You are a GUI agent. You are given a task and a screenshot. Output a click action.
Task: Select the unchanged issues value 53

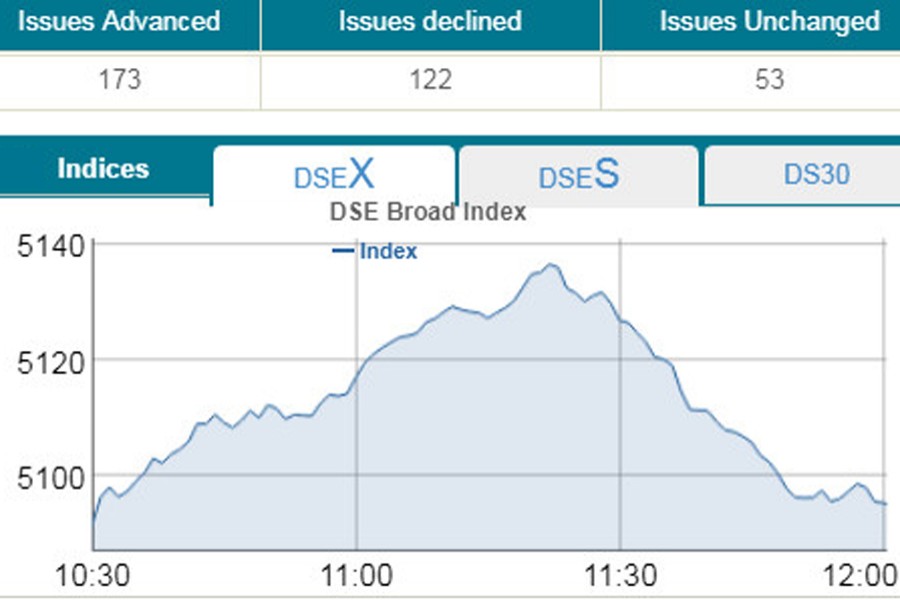tap(769, 80)
